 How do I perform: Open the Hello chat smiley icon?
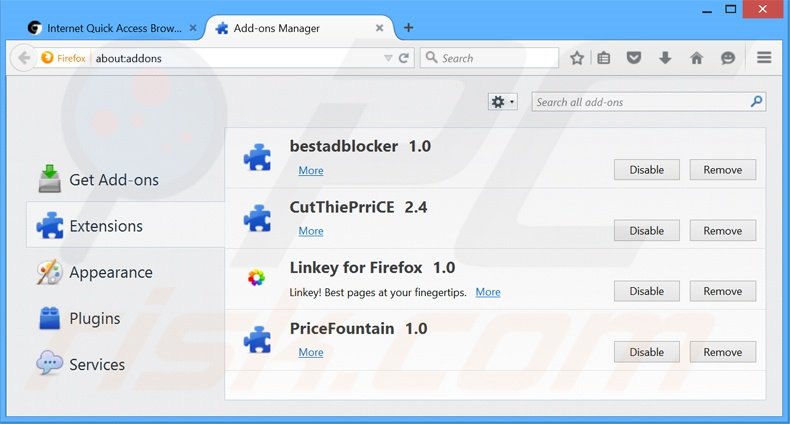click(x=728, y=58)
